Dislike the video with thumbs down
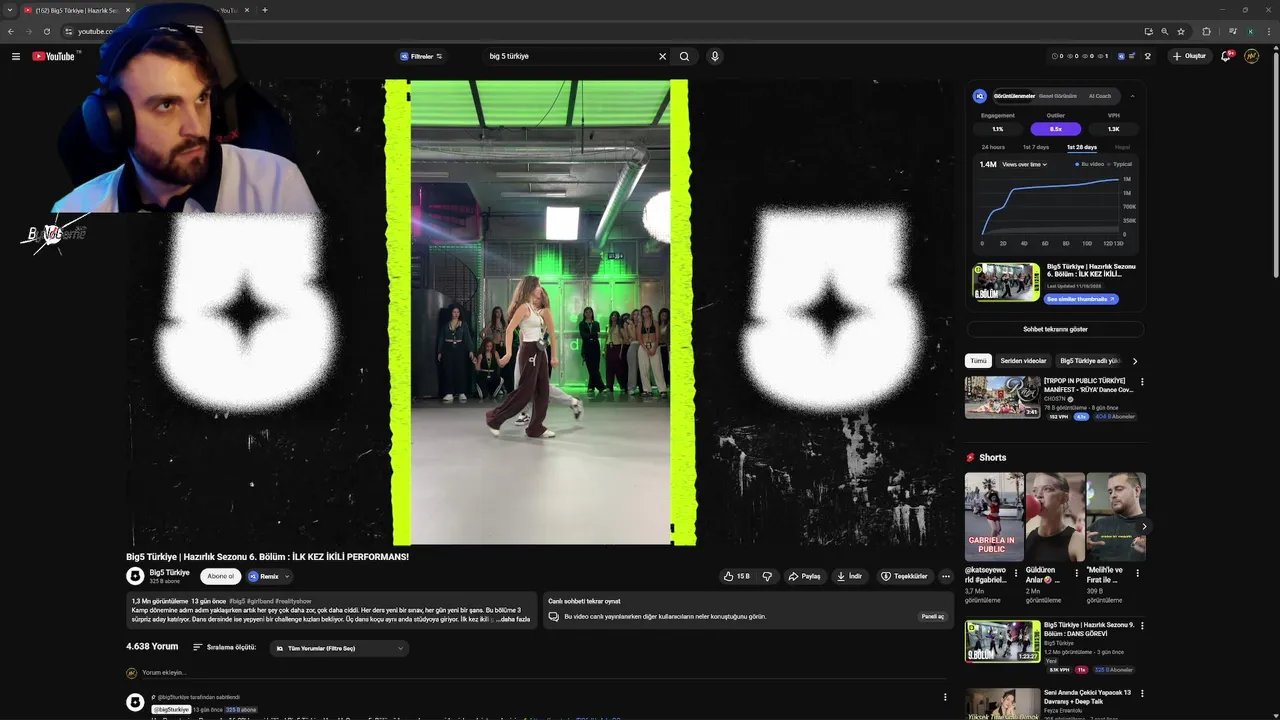1280x720 pixels. coord(767,576)
